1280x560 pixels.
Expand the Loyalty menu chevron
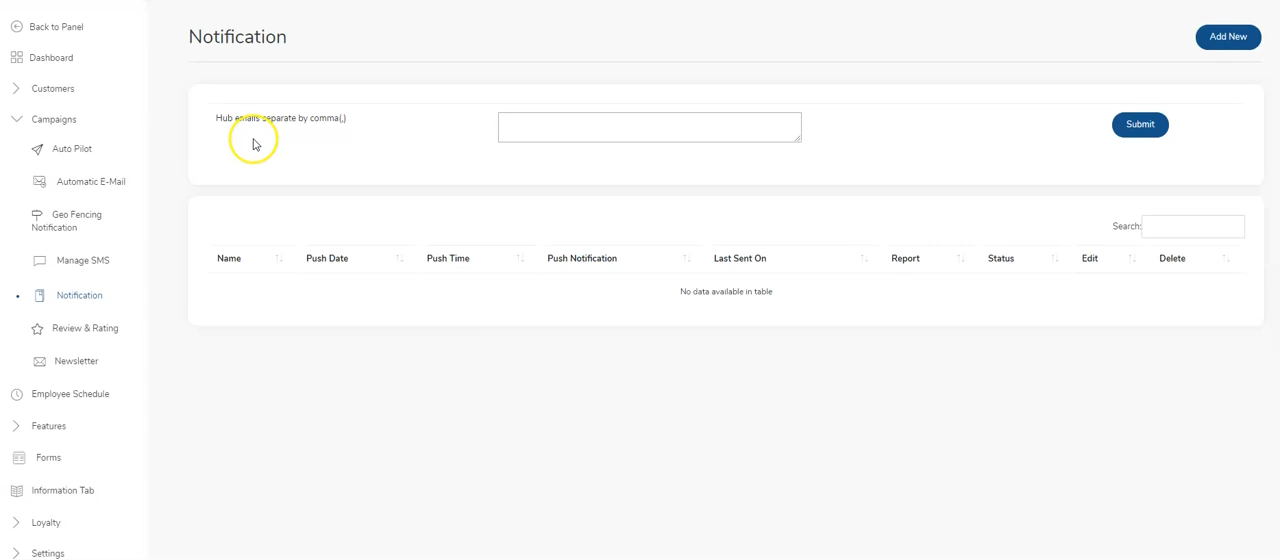pos(16,523)
